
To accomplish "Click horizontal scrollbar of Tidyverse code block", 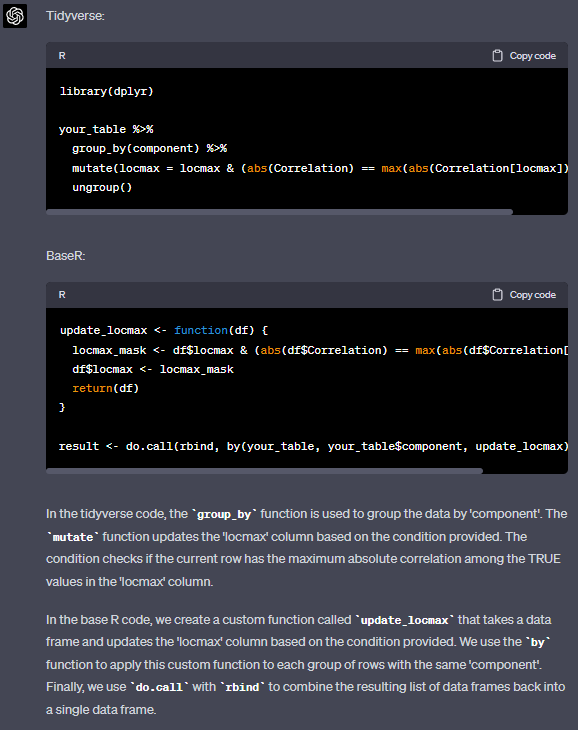I will (x=279, y=212).
